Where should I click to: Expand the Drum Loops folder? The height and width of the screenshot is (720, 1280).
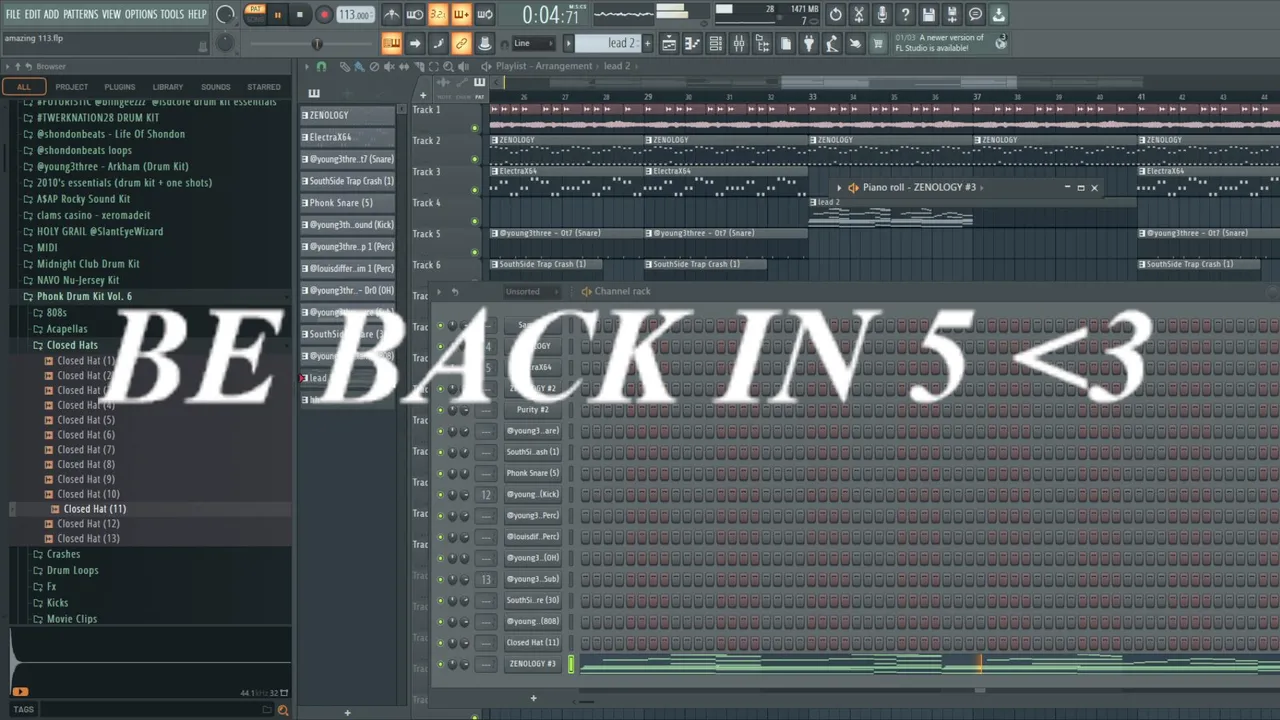pos(72,570)
